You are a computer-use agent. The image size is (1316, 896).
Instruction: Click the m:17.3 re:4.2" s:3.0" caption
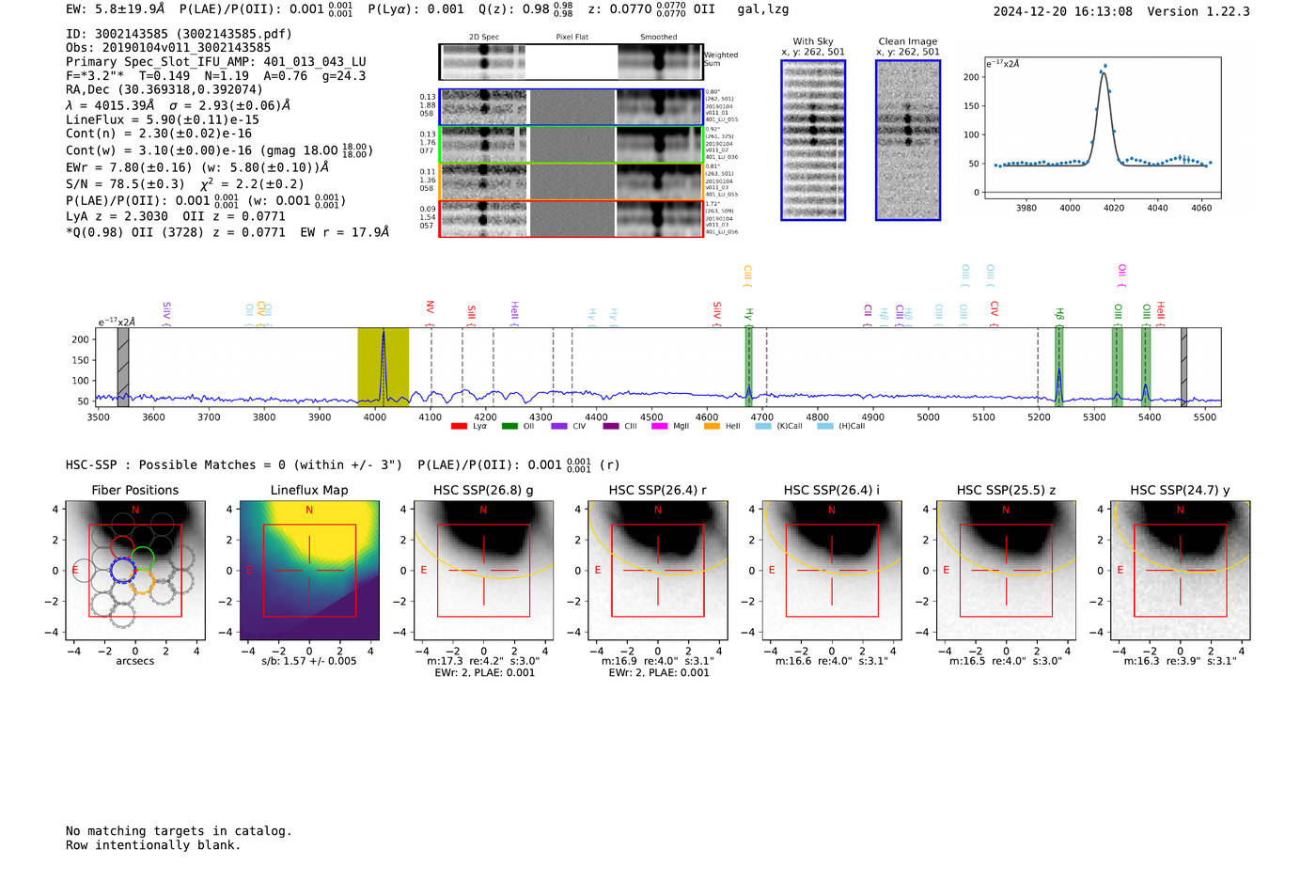coord(483,661)
